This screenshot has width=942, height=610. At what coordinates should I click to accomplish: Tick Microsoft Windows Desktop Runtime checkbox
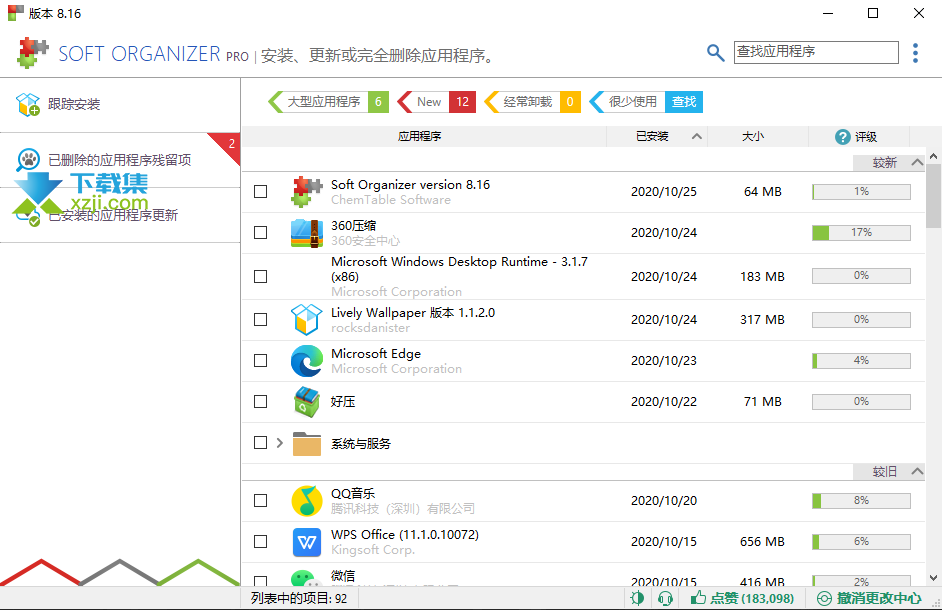pos(261,276)
